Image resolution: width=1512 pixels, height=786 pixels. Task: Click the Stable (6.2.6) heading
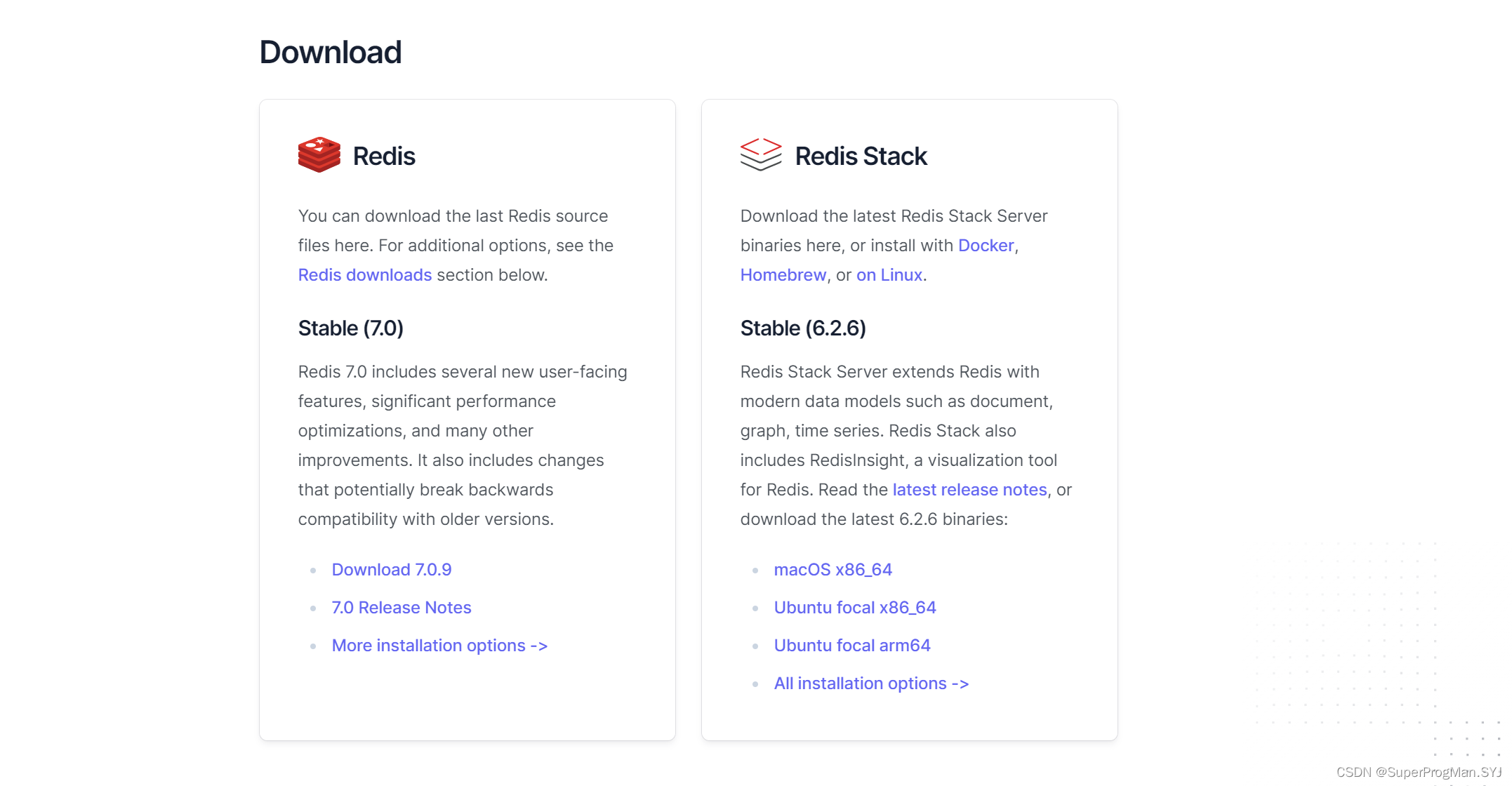pos(803,328)
